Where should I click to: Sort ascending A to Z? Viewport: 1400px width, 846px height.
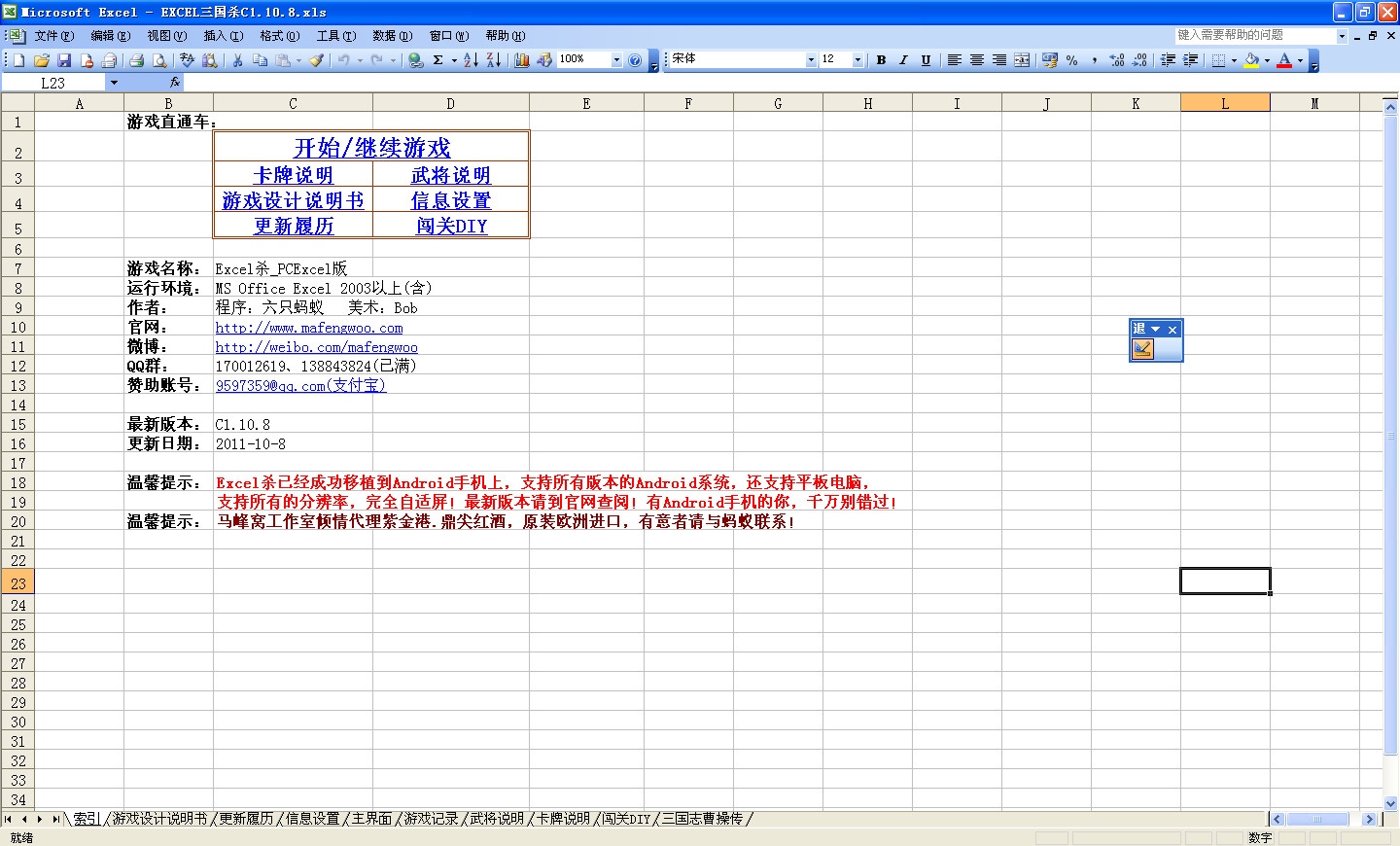pos(471,60)
